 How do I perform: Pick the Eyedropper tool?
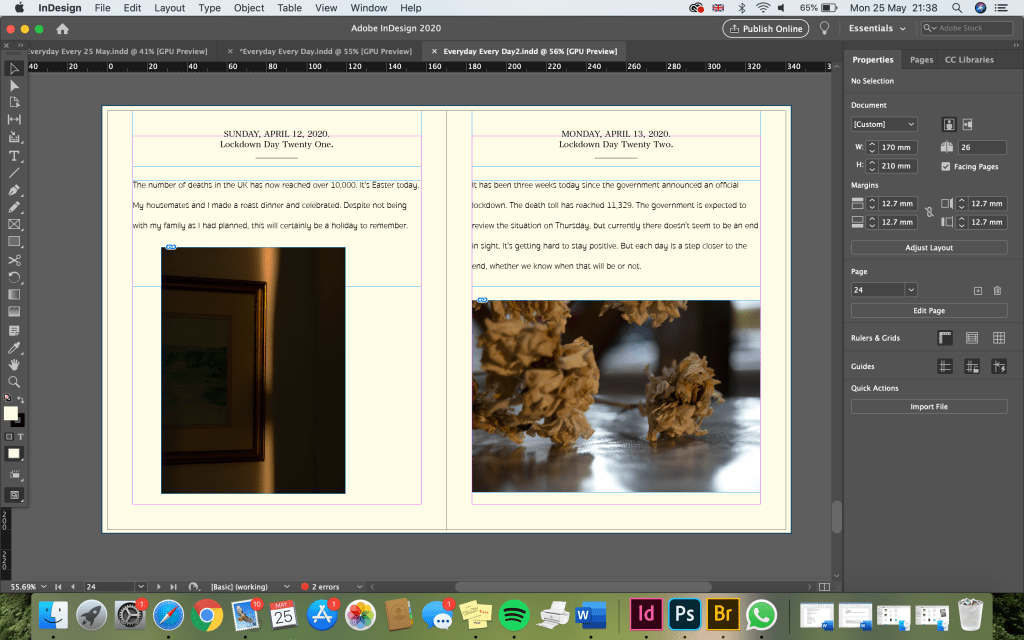(x=14, y=347)
